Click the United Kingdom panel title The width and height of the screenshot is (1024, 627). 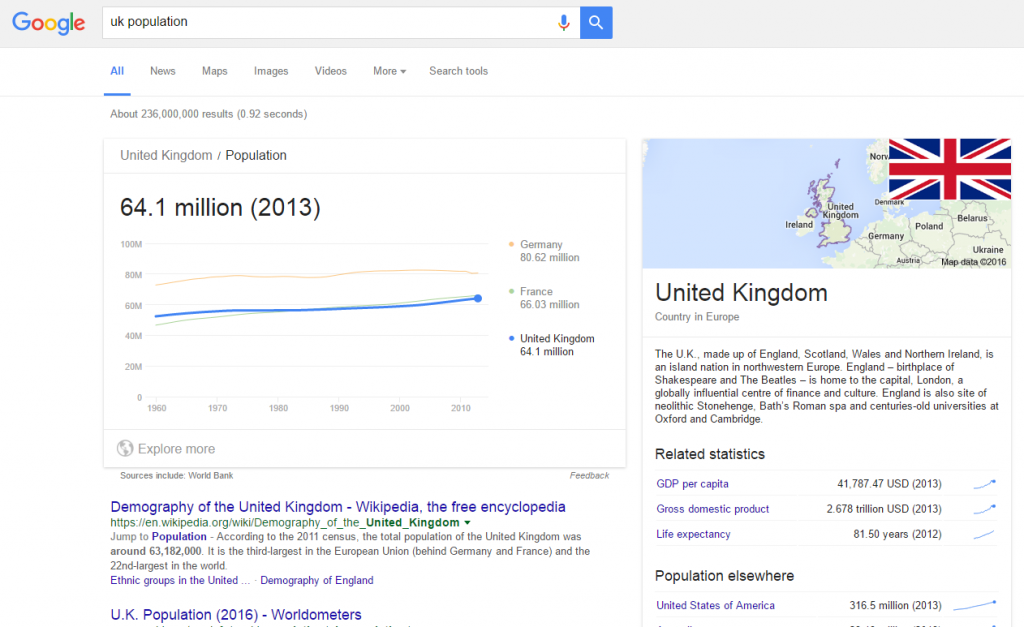click(x=741, y=293)
